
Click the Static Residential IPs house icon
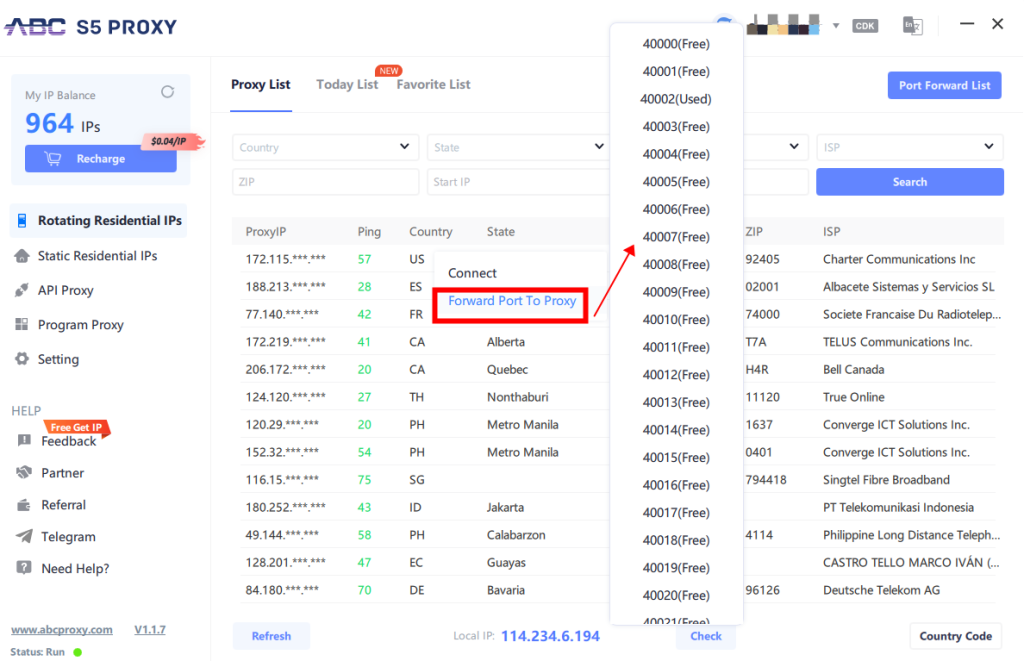tap(22, 255)
